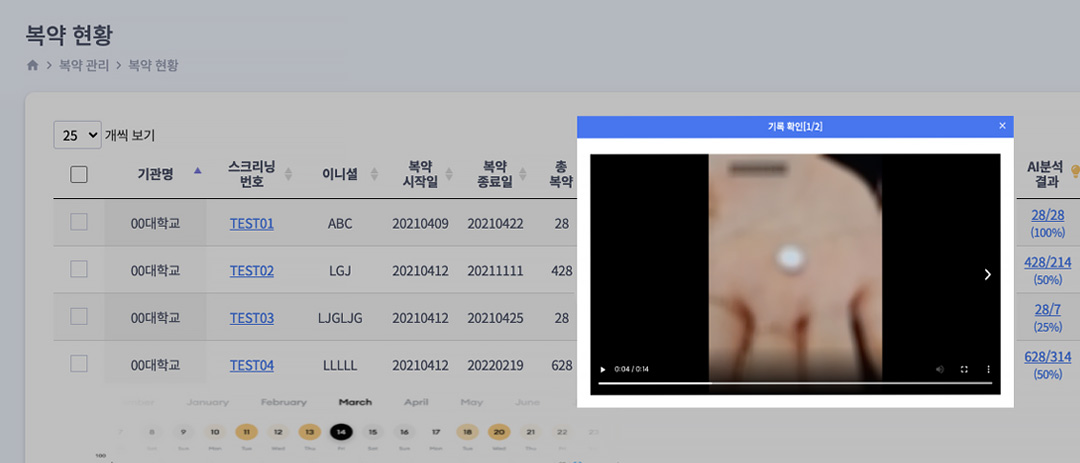Image resolution: width=1080 pixels, height=463 pixels.
Task: Select March in the month strip
Action: point(355,402)
